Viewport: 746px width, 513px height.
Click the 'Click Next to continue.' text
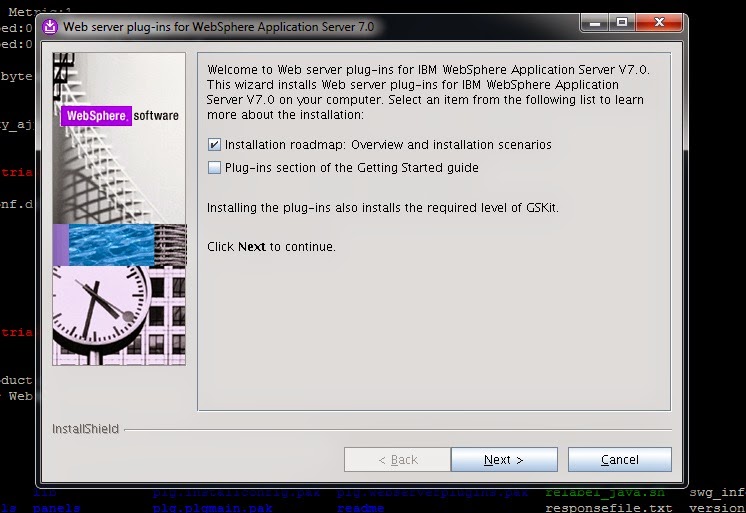pos(271,247)
